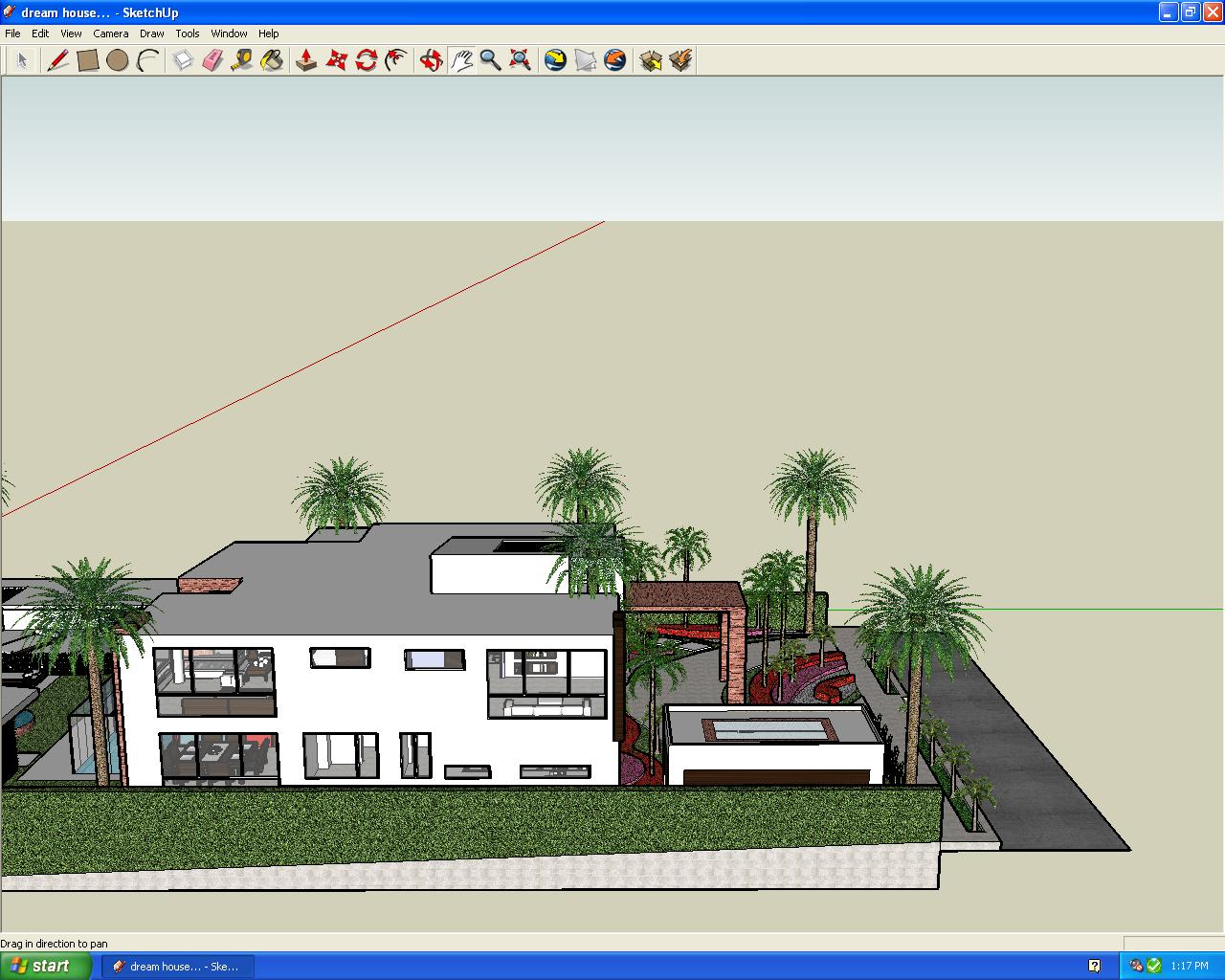Screen dimensions: 1225x980
Task: Click the dream house taskbar button
Action: (x=176, y=966)
